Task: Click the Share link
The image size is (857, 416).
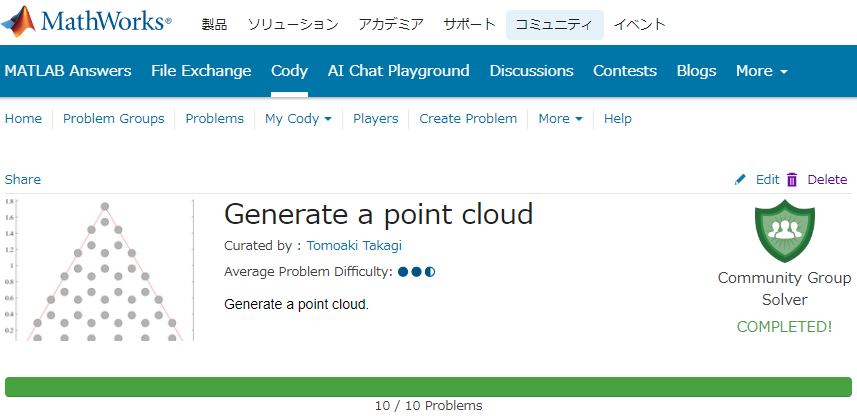Action: click(22, 180)
